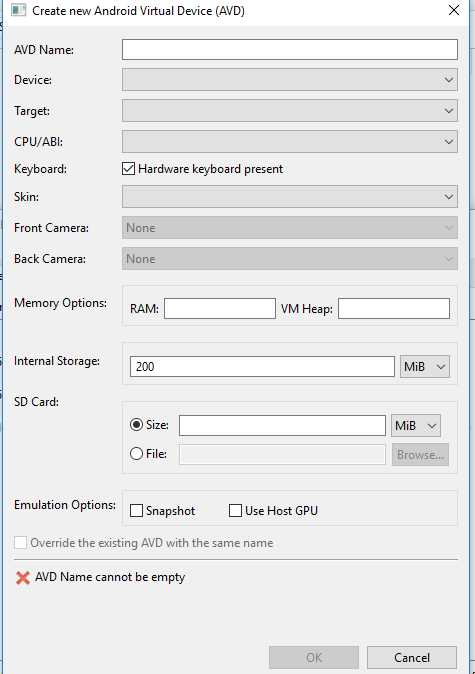Click the red error X icon
Image resolution: width=475 pixels, height=674 pixels.
pos(22,577)
